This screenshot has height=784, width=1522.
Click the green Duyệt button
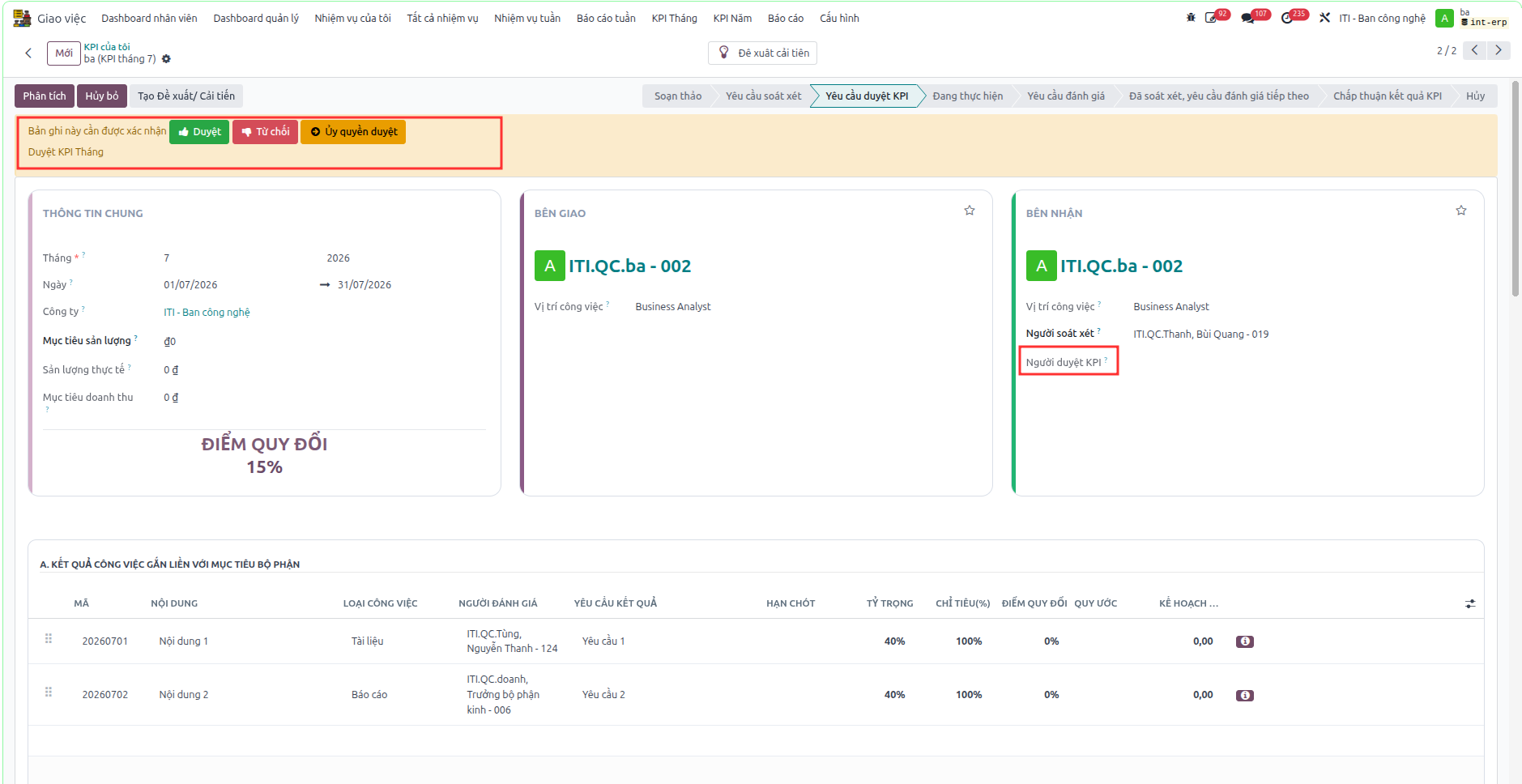pos(199,132)
